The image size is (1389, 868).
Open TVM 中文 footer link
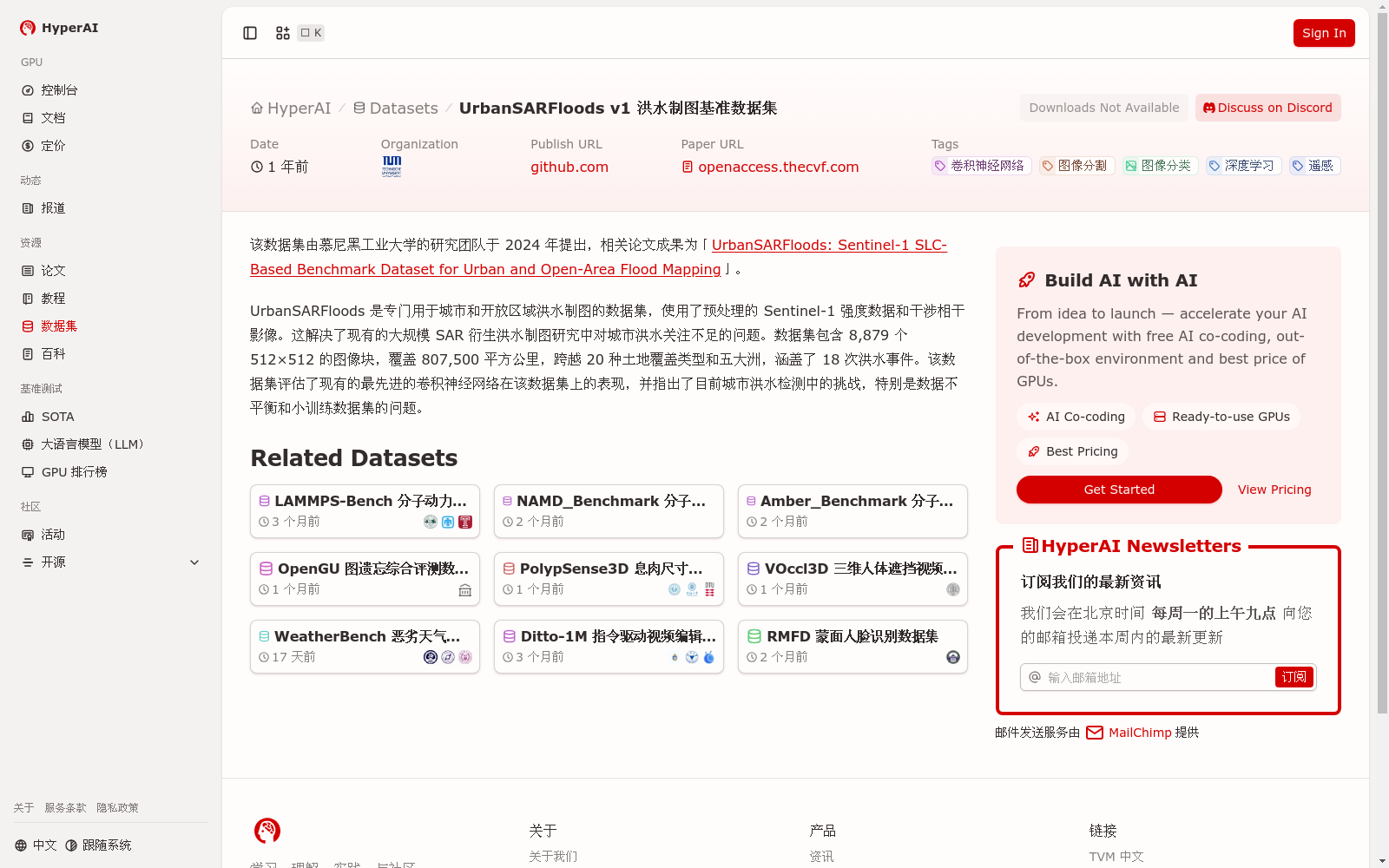coord(1116,857)
